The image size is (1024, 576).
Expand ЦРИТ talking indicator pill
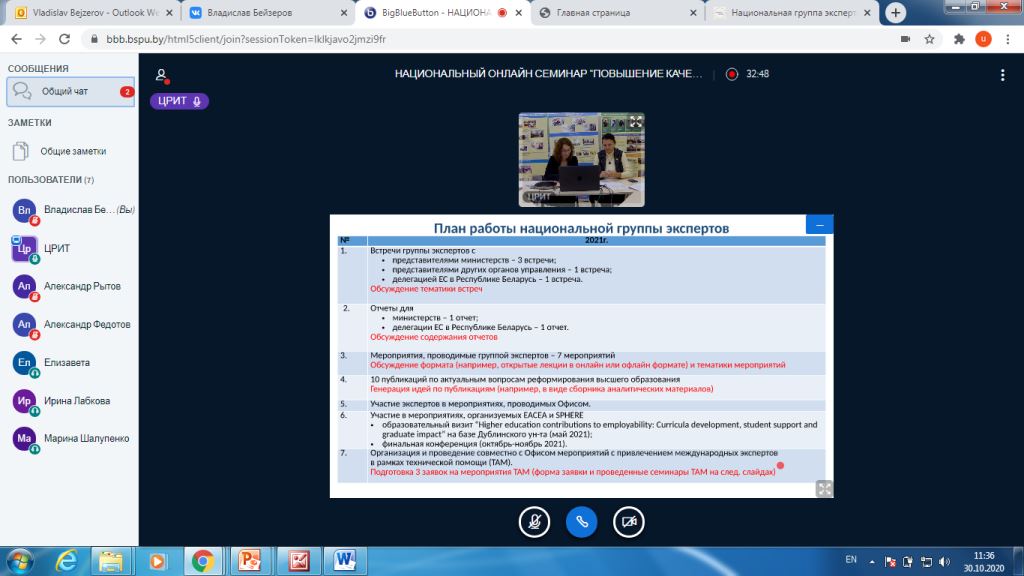pos(179,101)
